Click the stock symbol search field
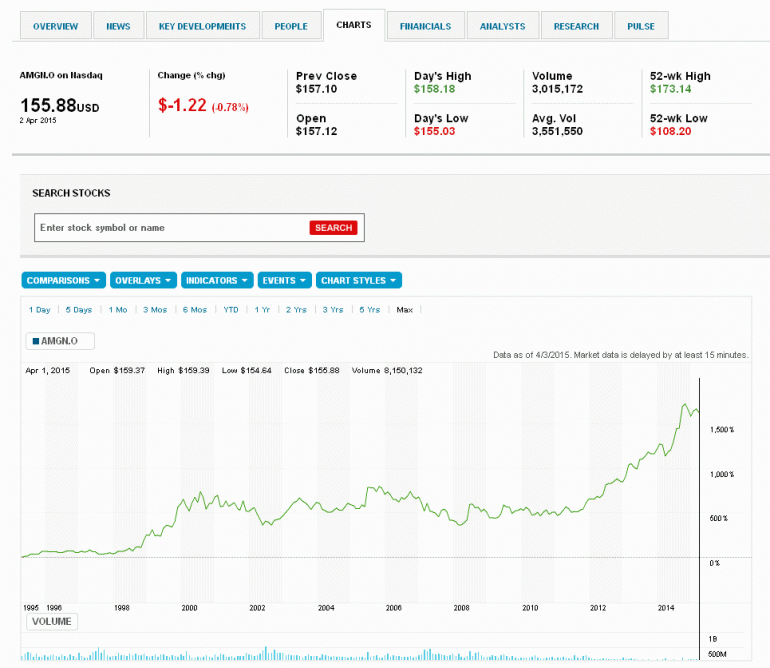770x668 pixels. [x=170, y=228]
